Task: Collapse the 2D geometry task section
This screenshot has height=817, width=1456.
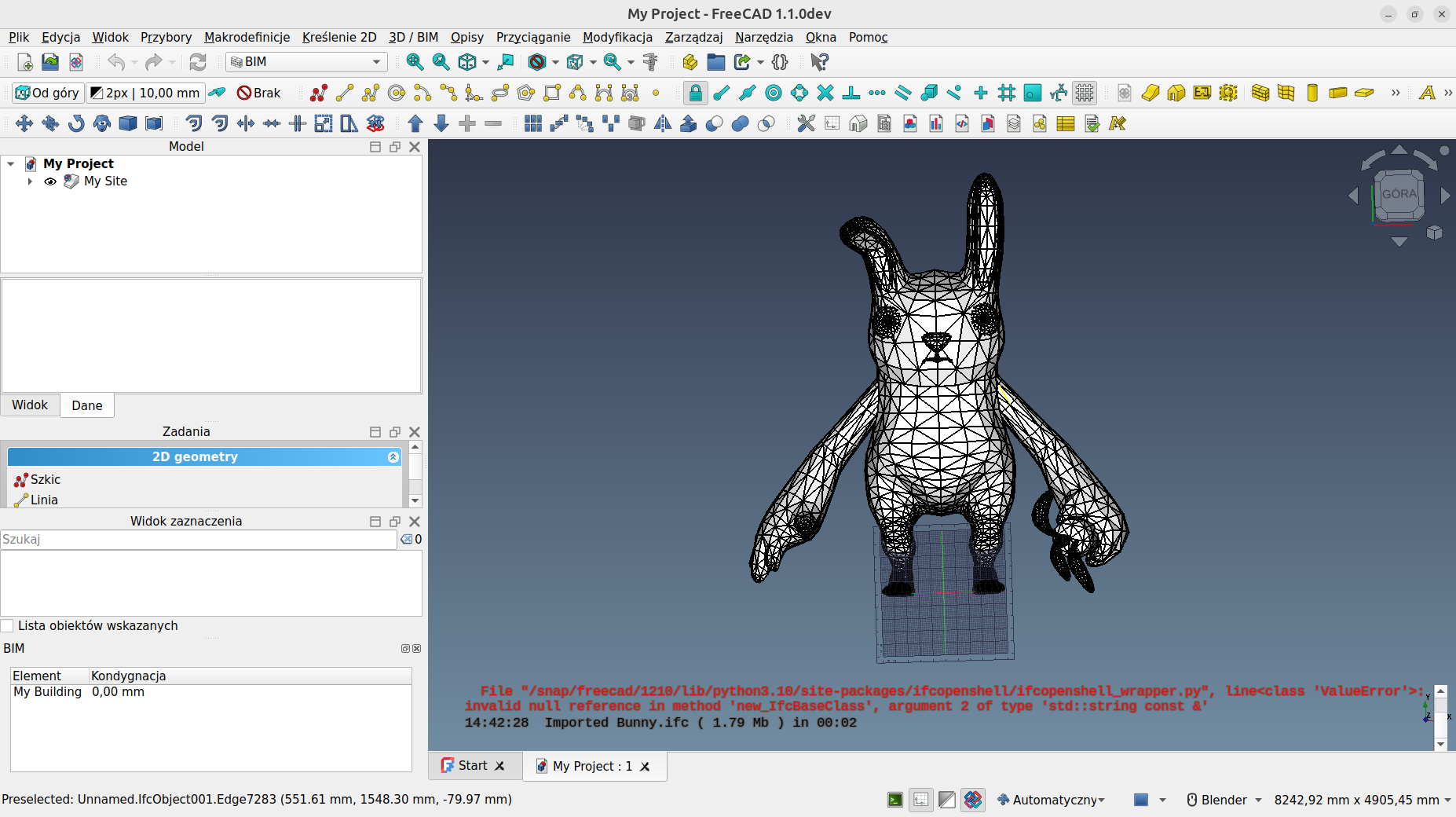Action: coord(393,457)
